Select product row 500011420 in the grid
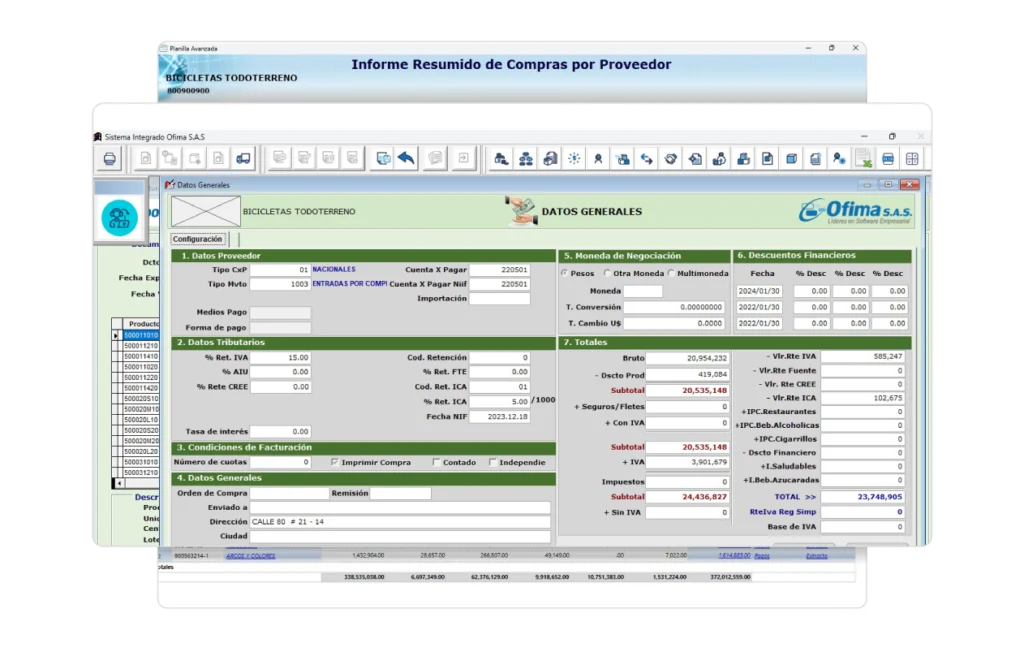Image resolution: width=1024 pixels, height=656 pixels. pyautogui.click(x=141, y=388)
